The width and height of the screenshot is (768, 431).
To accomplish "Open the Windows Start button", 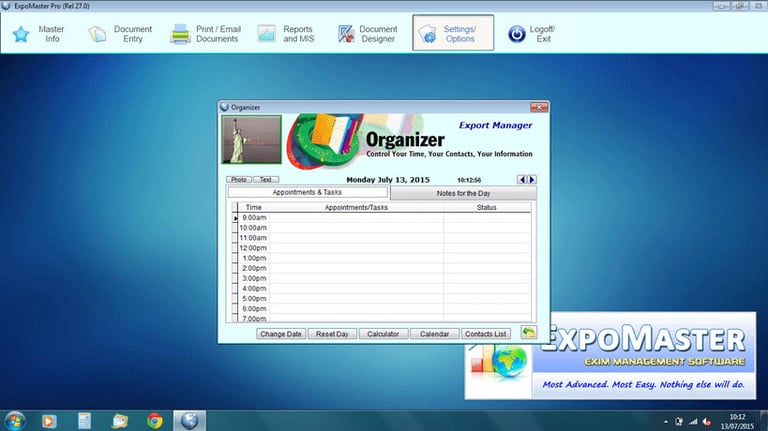I will click(15, 421).
